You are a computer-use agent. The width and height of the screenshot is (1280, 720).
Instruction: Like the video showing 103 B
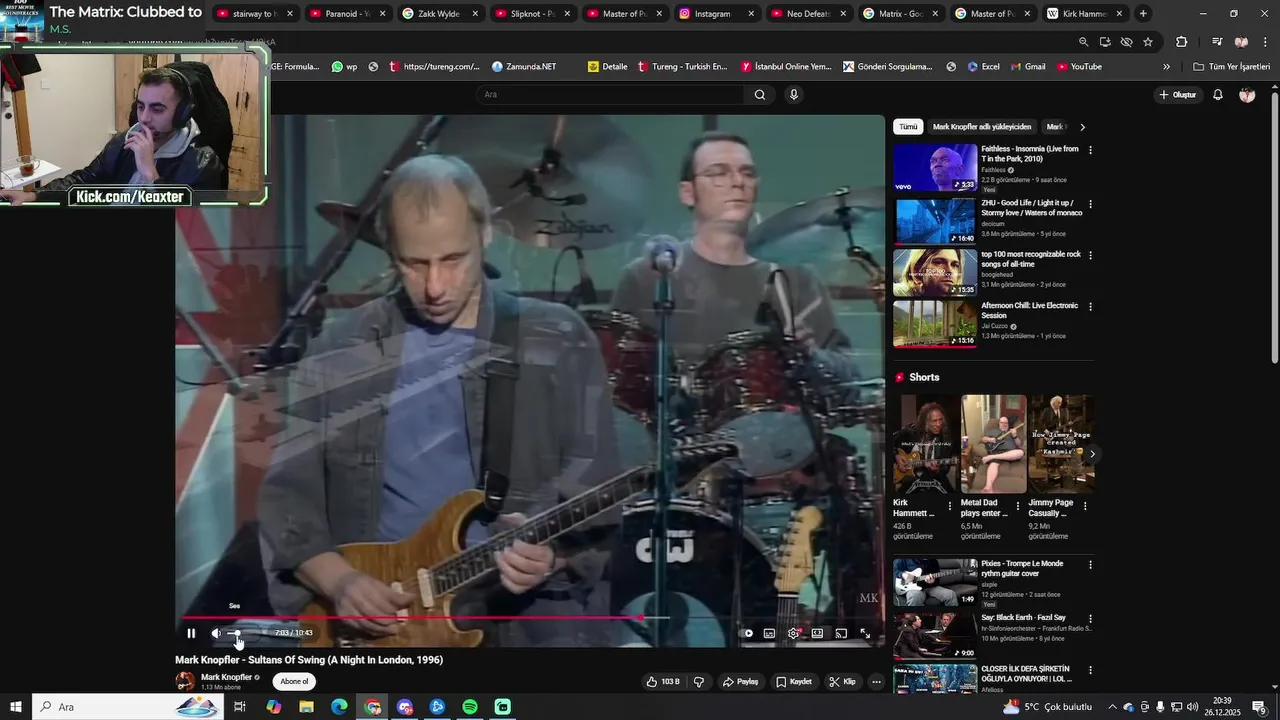[662, 682]
